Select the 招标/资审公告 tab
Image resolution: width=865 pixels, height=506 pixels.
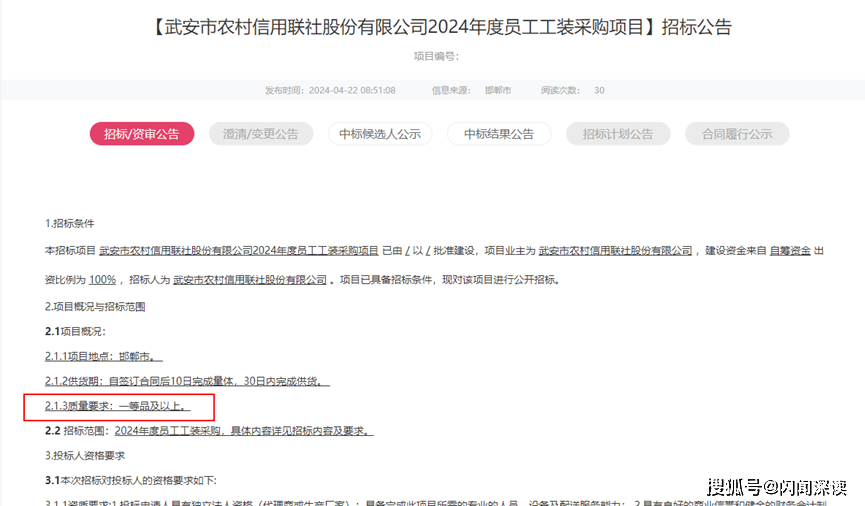[x=141, y=134]
